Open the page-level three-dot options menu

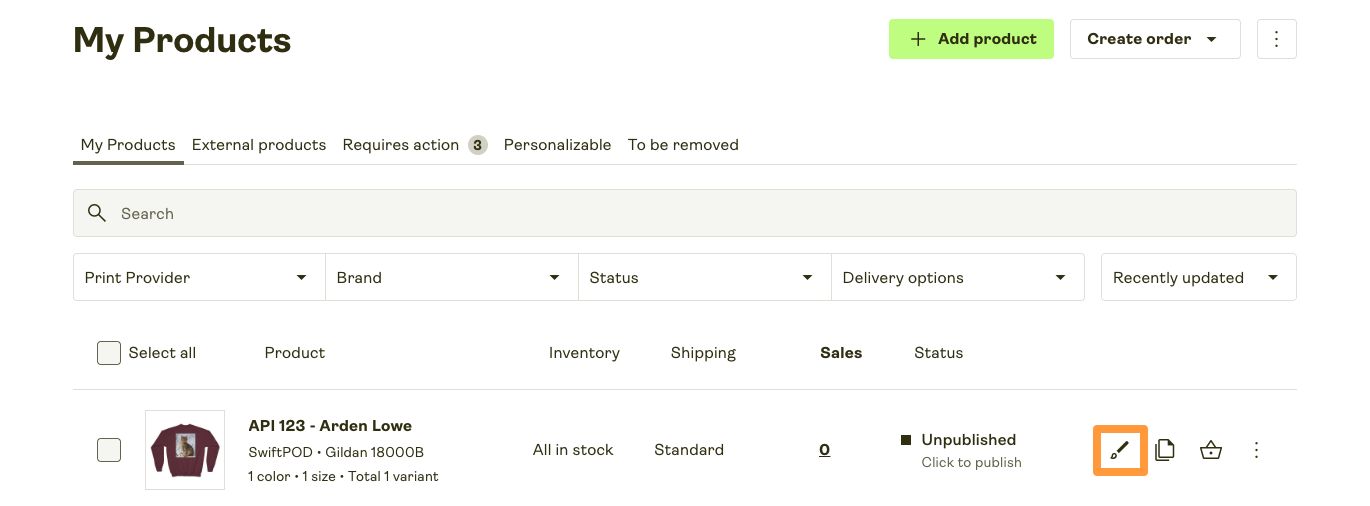point(1276,39)
